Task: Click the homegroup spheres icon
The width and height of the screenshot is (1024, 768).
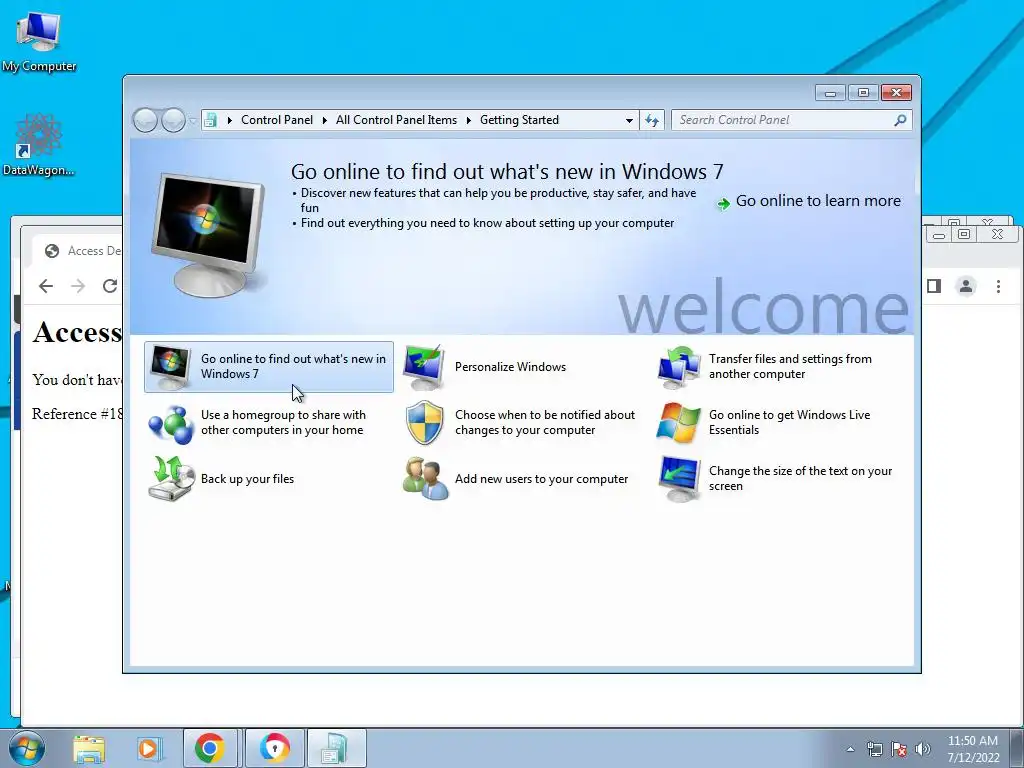Action: 170,423
